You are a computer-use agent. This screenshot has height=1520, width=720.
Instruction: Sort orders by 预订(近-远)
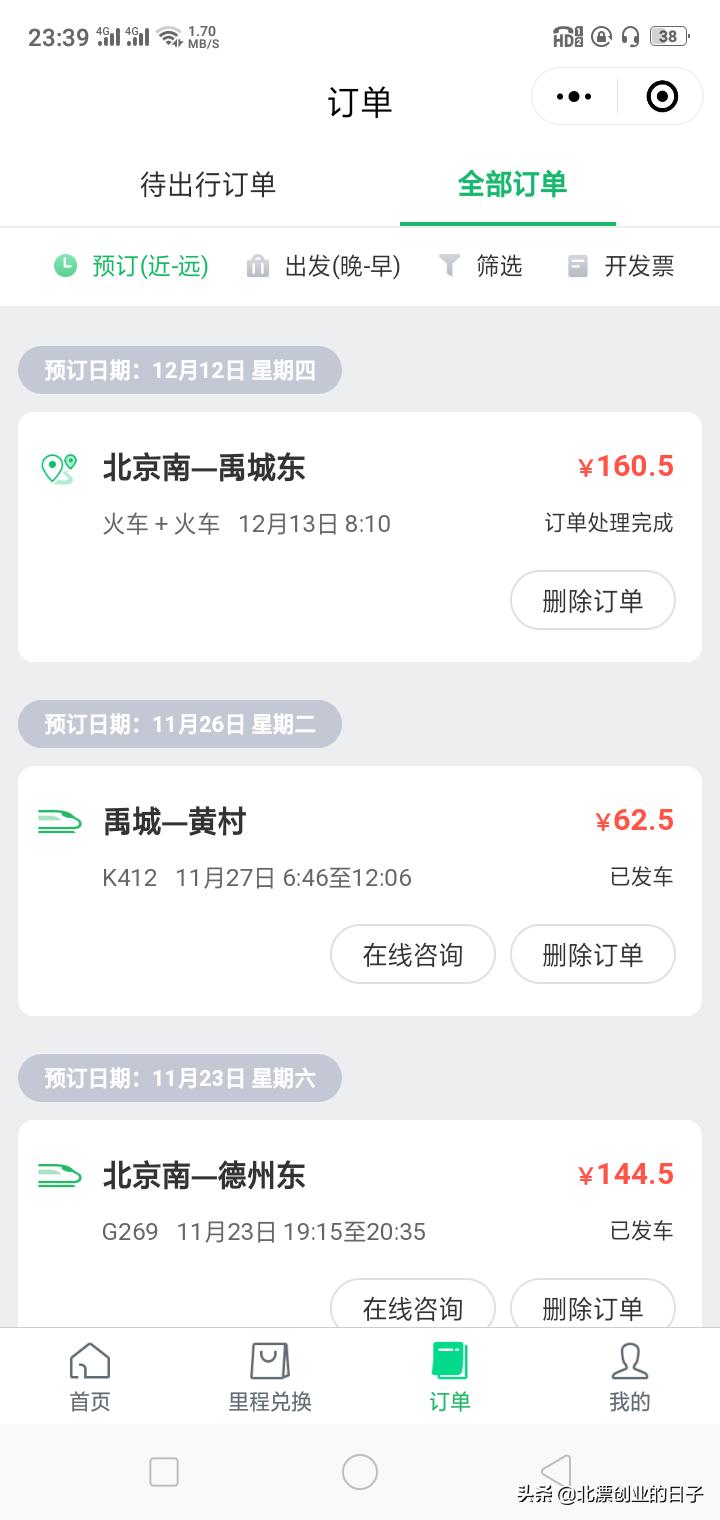tap(150, 266)
